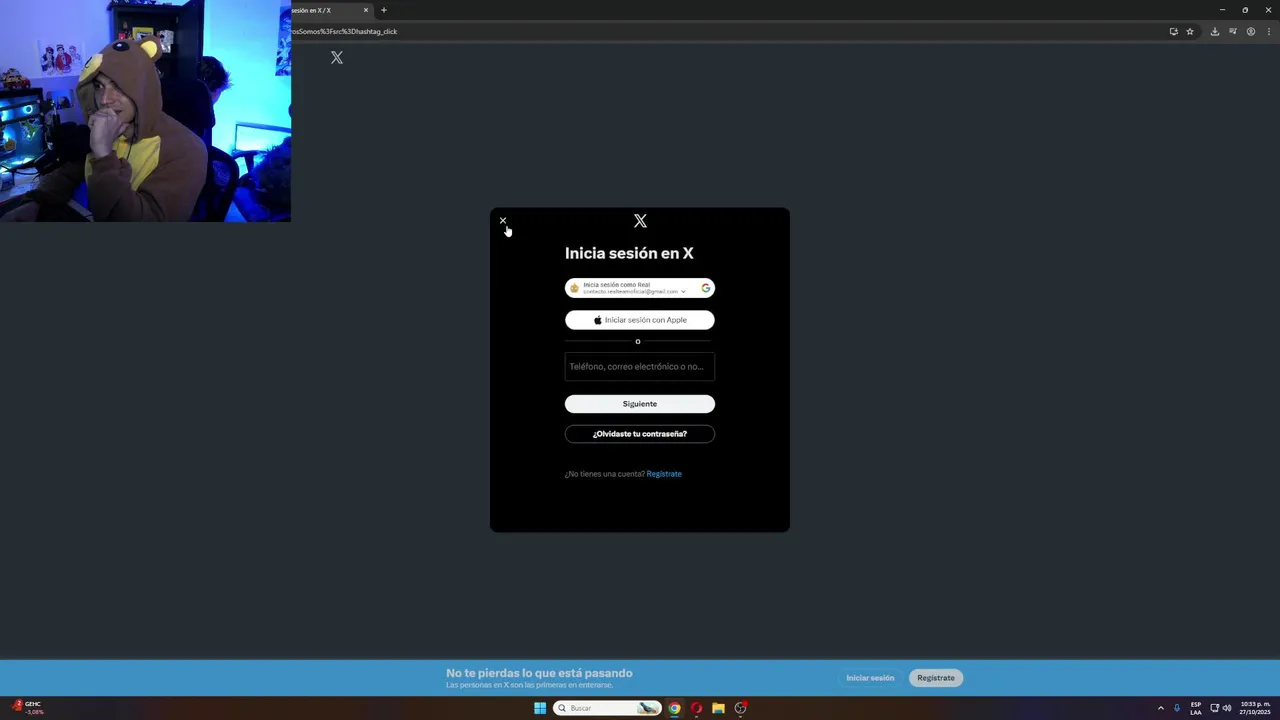Close the X login dialog
The height and width of the screenshot is (720, 1280).
click(x=503, y=221)
